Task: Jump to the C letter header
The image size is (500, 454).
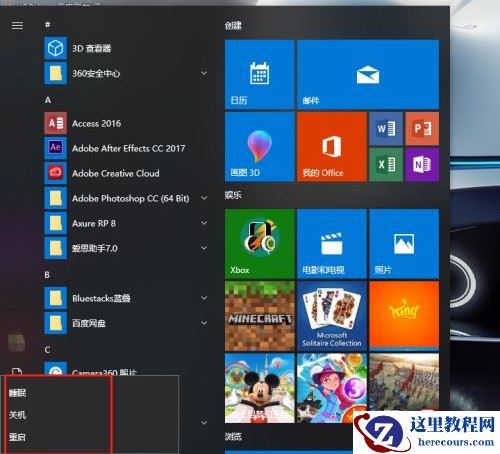Action: click(x=47, y=350)
